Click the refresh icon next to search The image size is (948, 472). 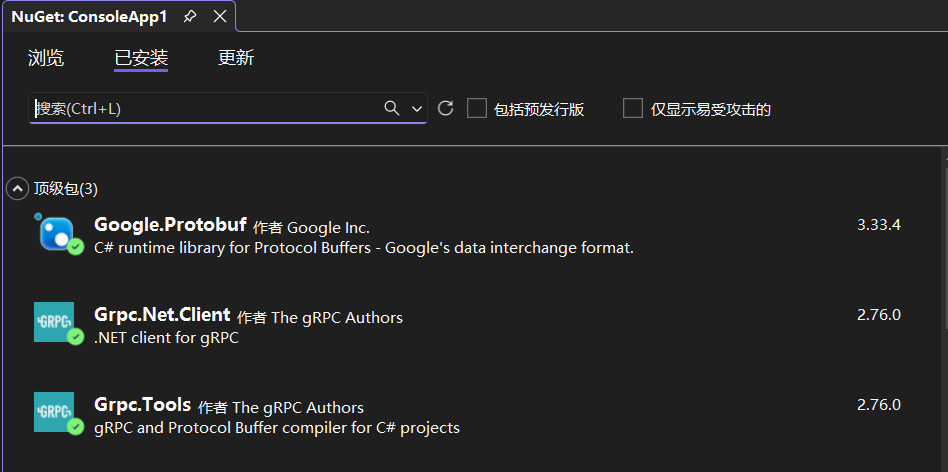tap(446, 108)
